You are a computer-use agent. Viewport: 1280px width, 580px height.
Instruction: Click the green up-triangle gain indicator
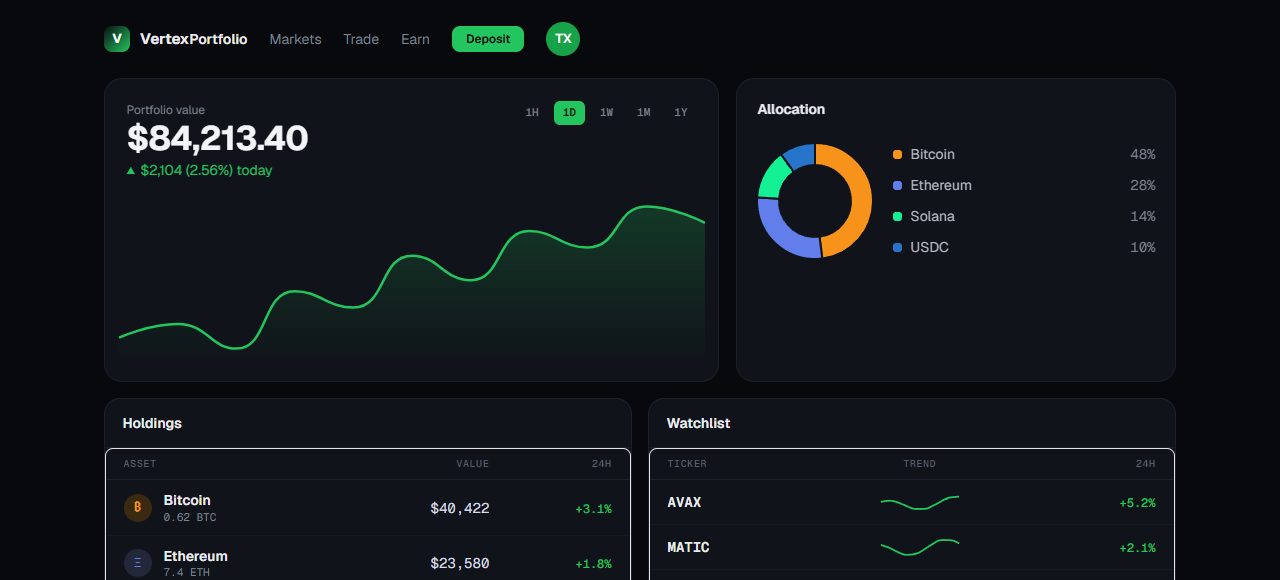(131, 171)
